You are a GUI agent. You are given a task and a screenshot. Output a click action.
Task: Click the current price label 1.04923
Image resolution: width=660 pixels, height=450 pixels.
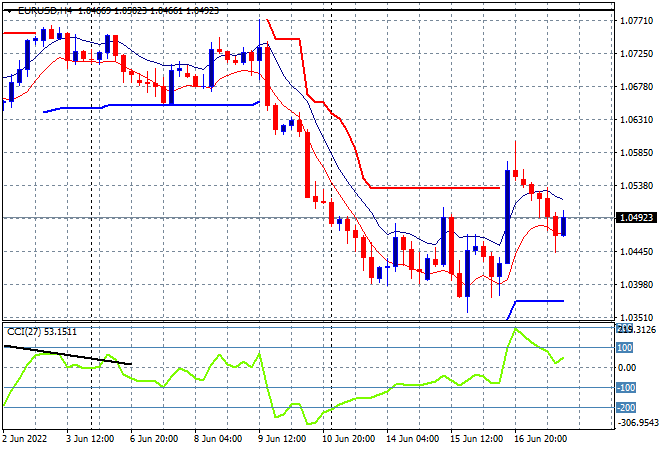[636, 218]
